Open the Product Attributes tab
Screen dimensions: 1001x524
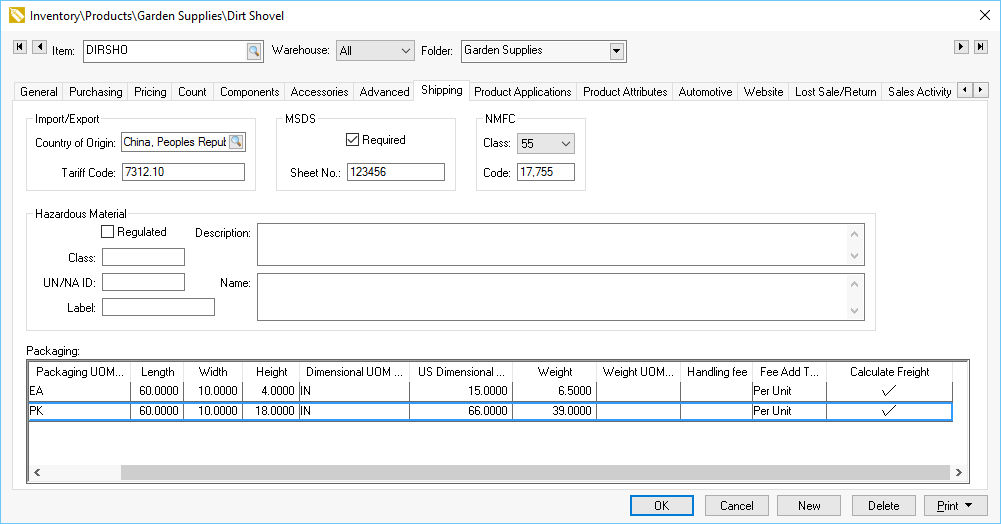click(625, 92)
